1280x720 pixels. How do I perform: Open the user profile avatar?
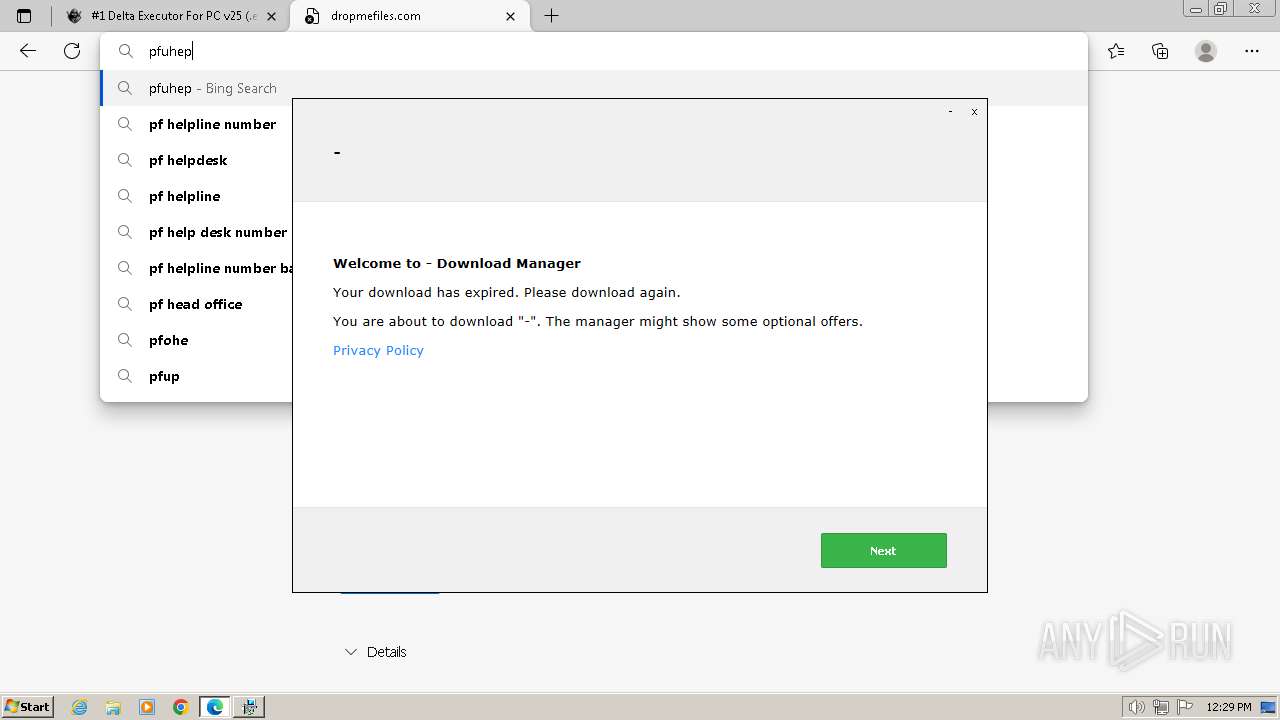click(1206, 51)
